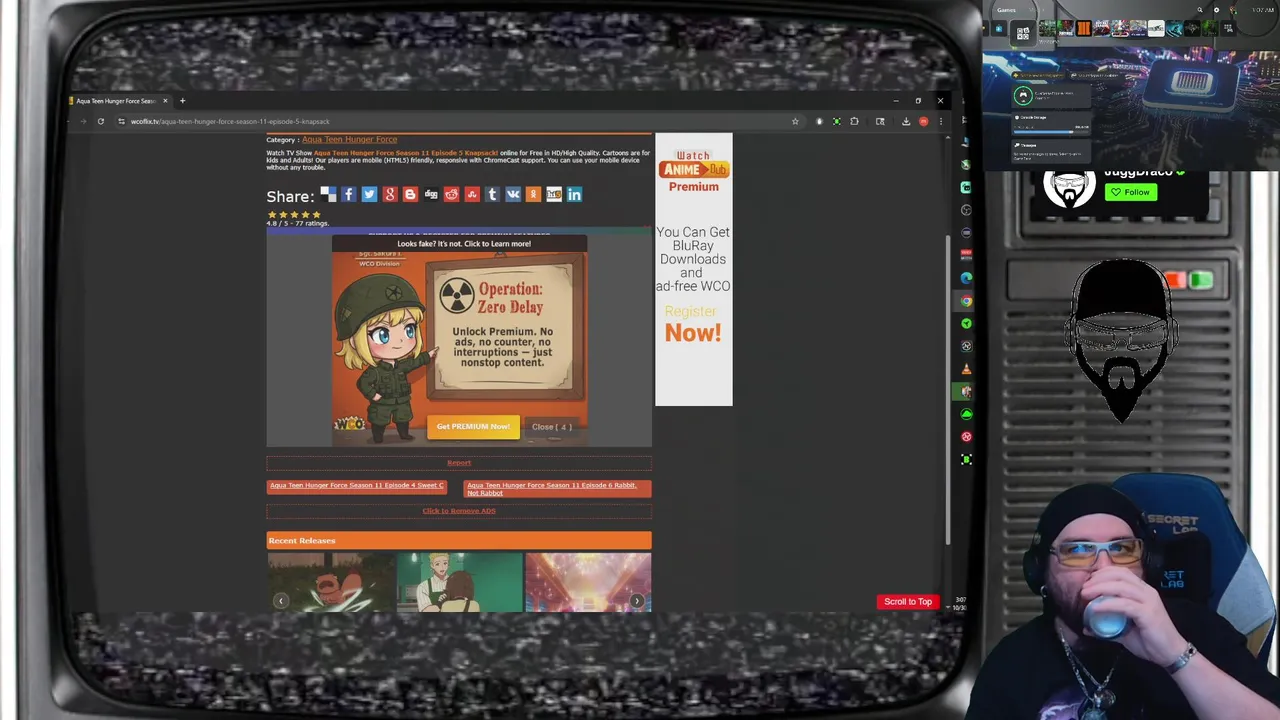
Task: Open the third Recent Releases thumbnail
Action: pyautogui.click(x=588, y=581)
